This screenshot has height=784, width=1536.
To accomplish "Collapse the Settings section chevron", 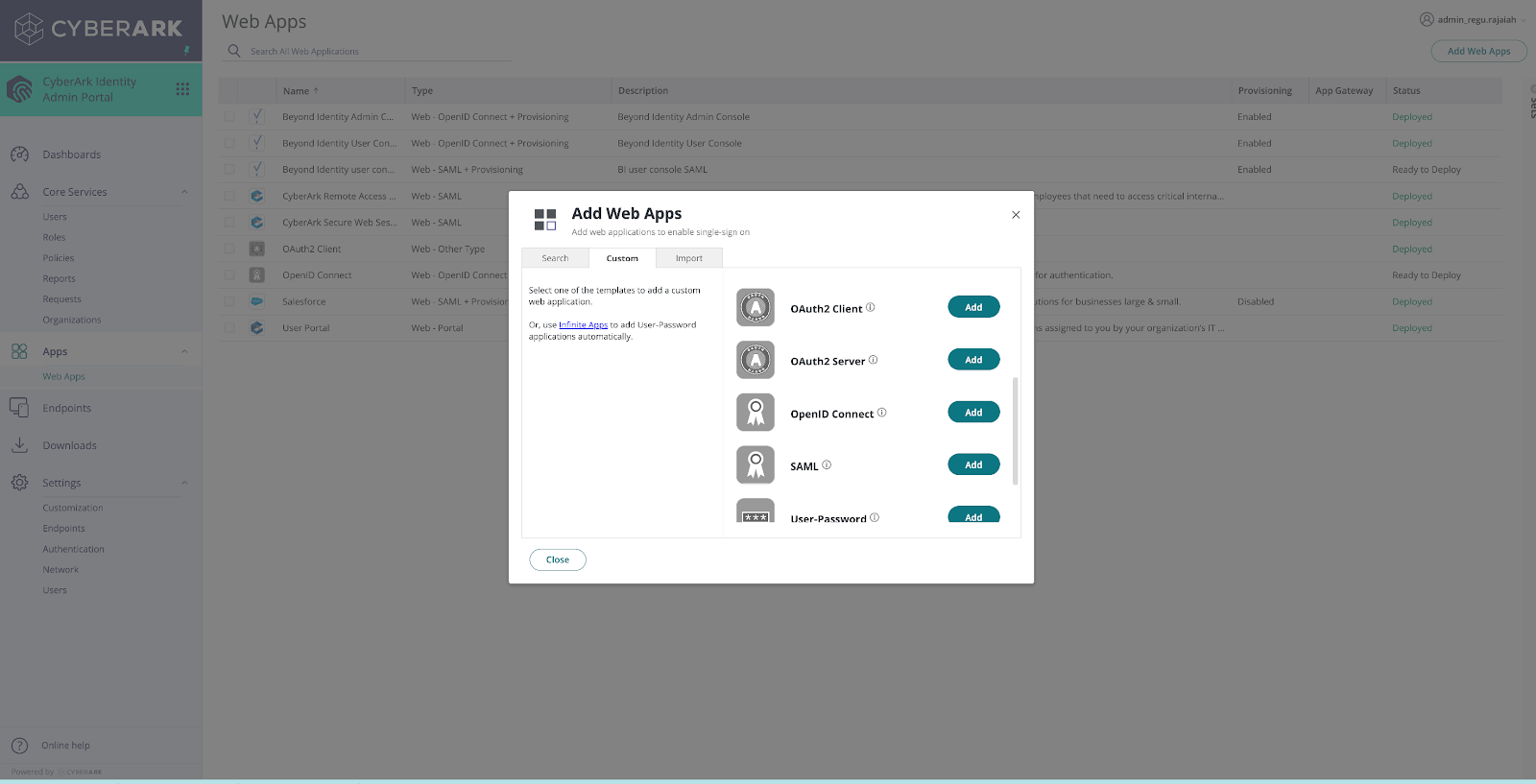I will (x=184, y=483).
